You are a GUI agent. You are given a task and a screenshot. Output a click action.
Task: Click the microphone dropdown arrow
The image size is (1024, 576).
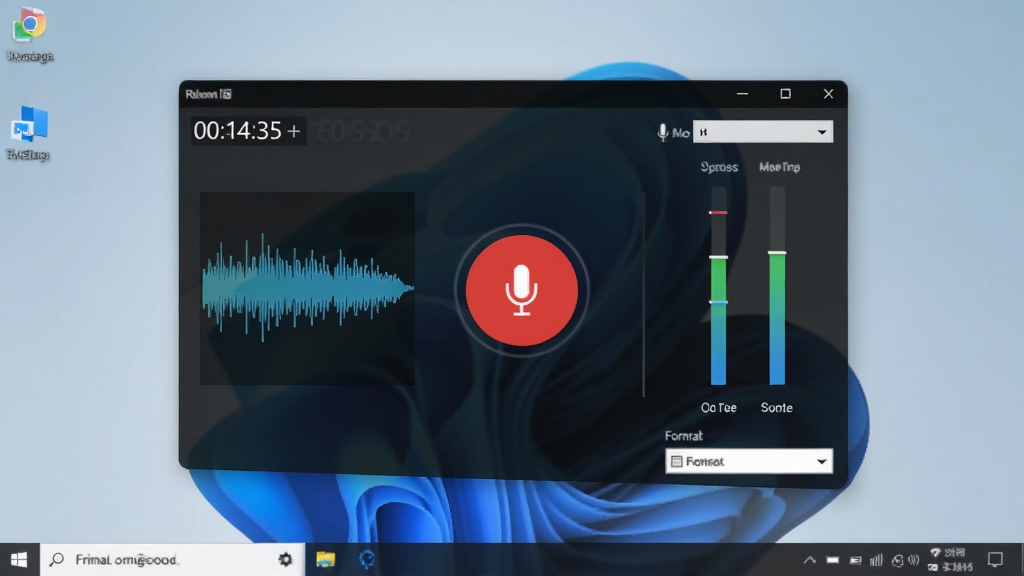pyautogui.click(x=822, y=133)
